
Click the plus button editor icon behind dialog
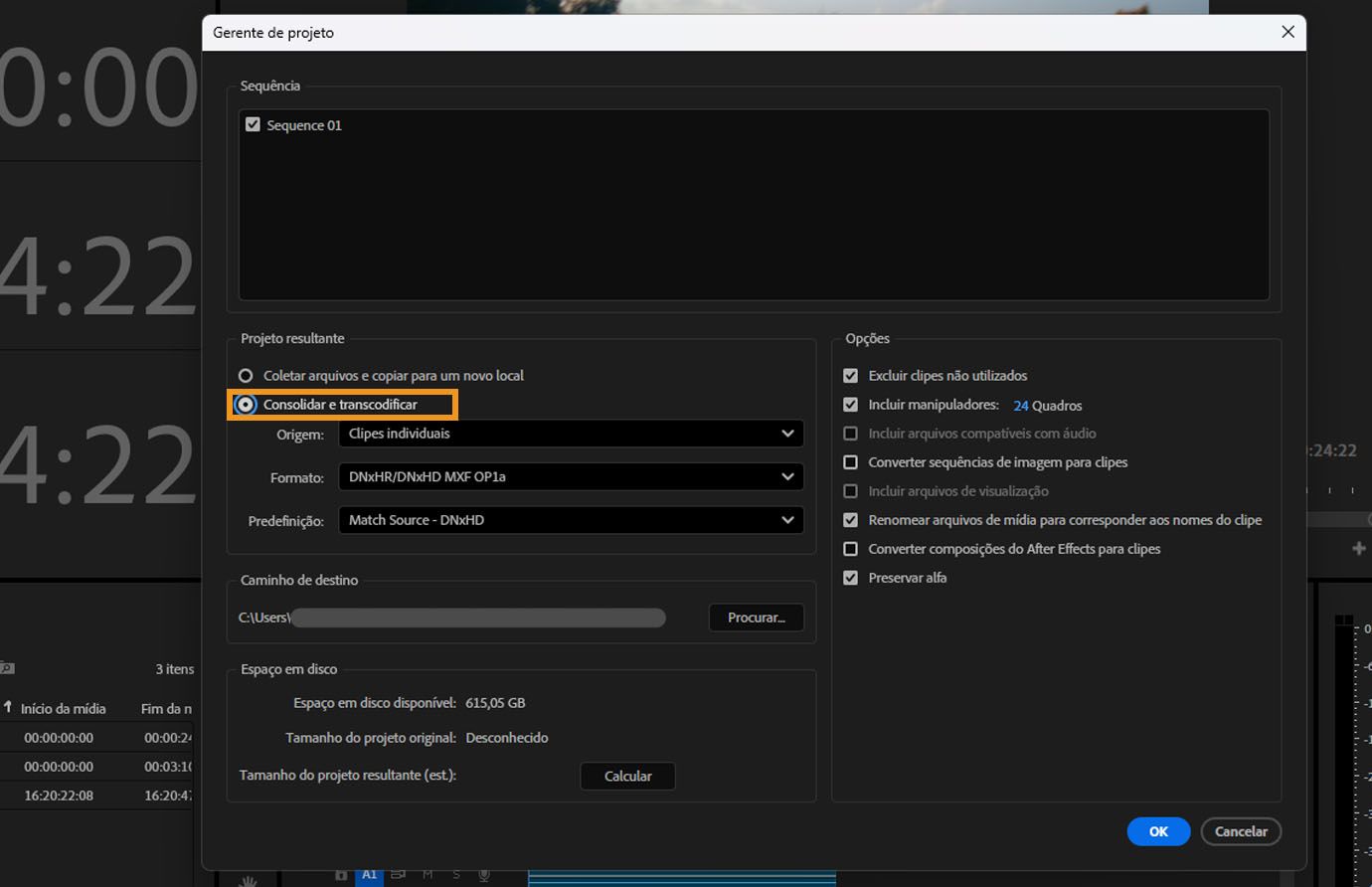[1359, 548]
